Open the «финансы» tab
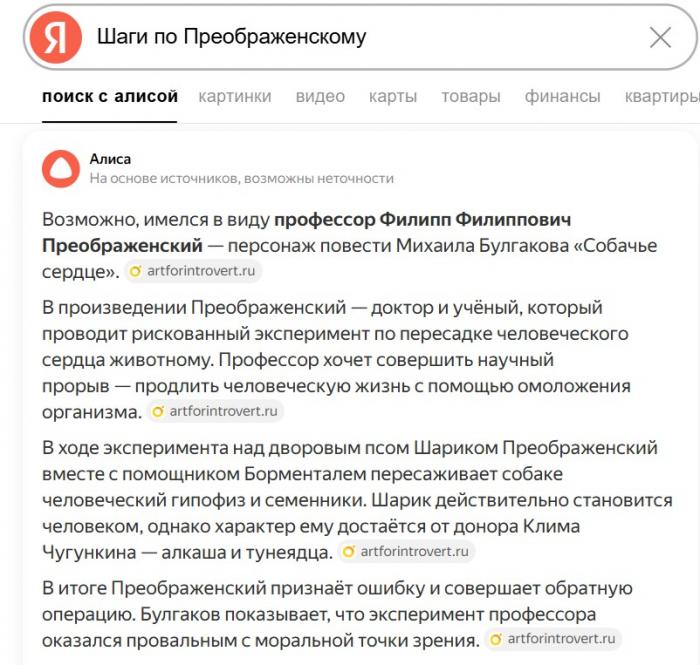Image resolution: width=700 pixels, height=665 pixels. (x=563, y=97)
